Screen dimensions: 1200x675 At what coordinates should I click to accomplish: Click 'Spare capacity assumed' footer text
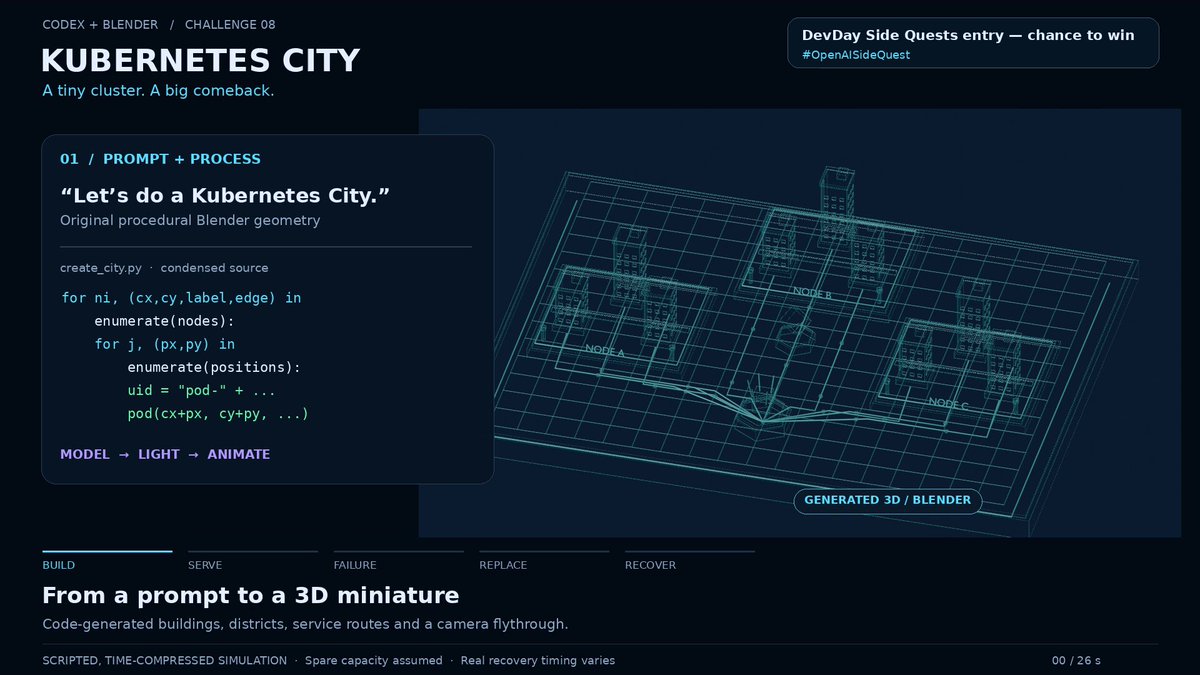373,661
